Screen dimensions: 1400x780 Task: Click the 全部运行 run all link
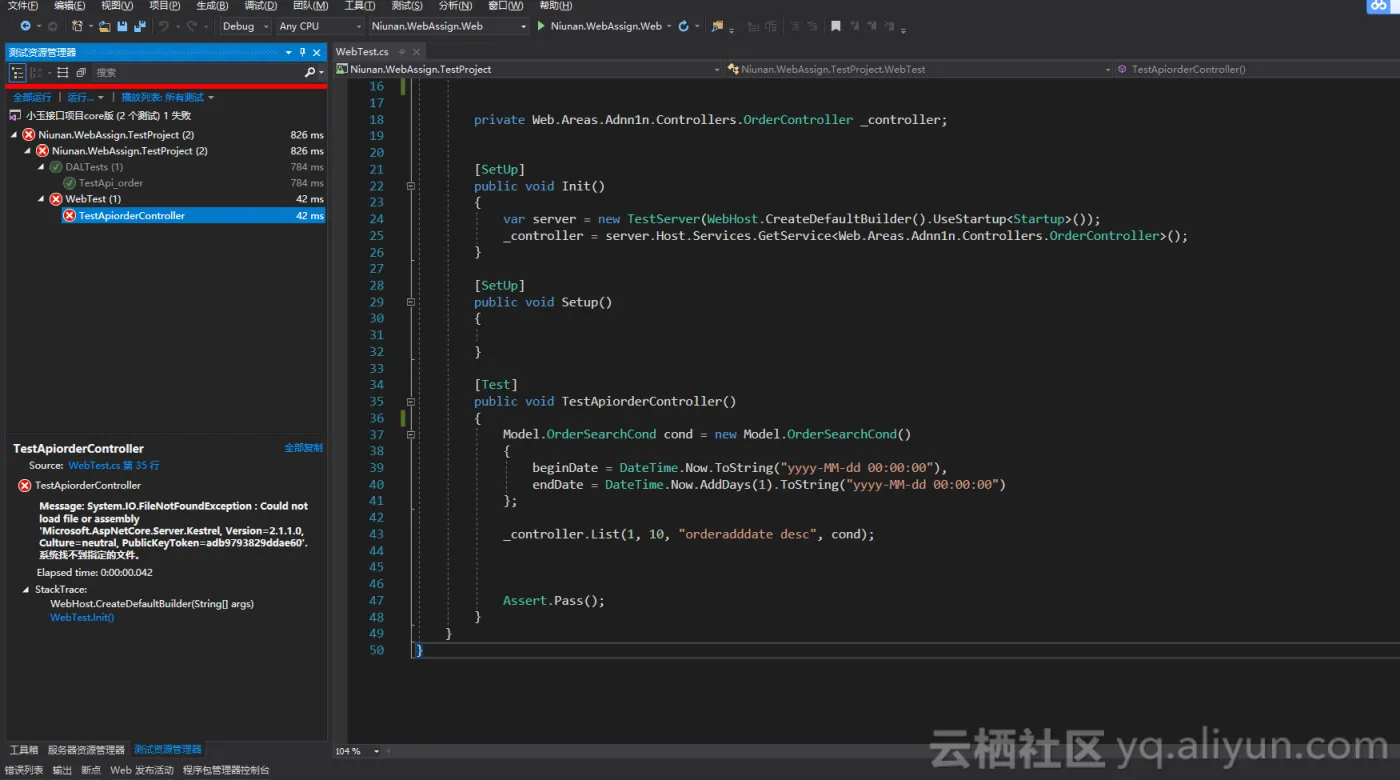[33, 97]
